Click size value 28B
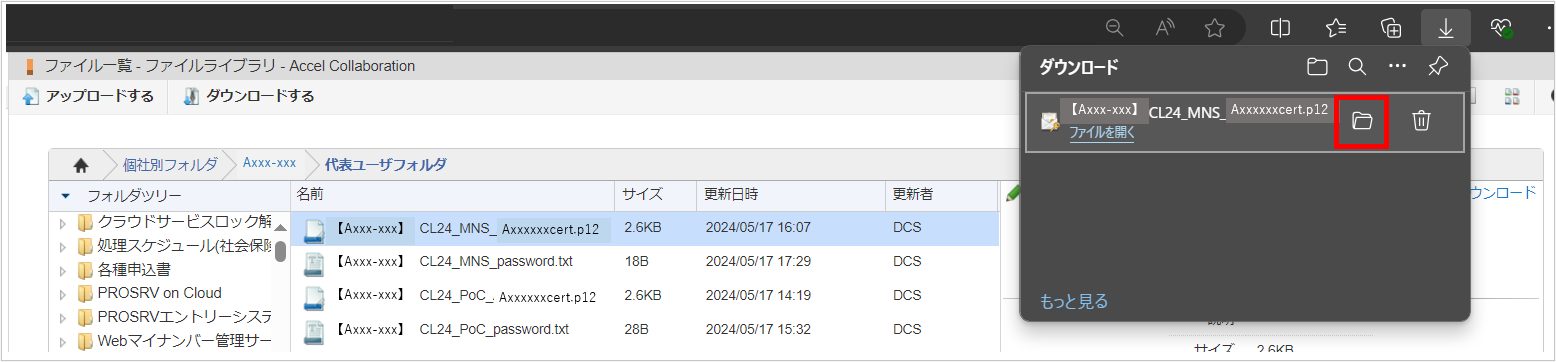This screenshot has width=1556, height=362. [636, 329]
